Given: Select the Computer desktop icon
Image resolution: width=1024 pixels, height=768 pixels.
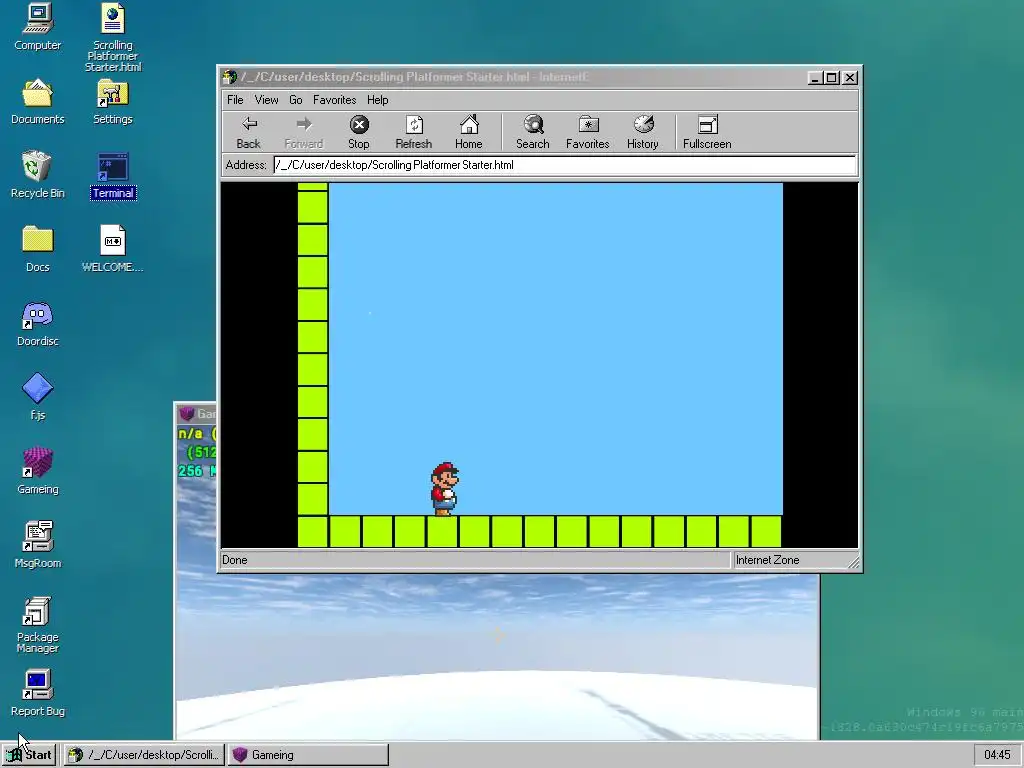Looking at the screenshot, I should [x=38, y=27].
